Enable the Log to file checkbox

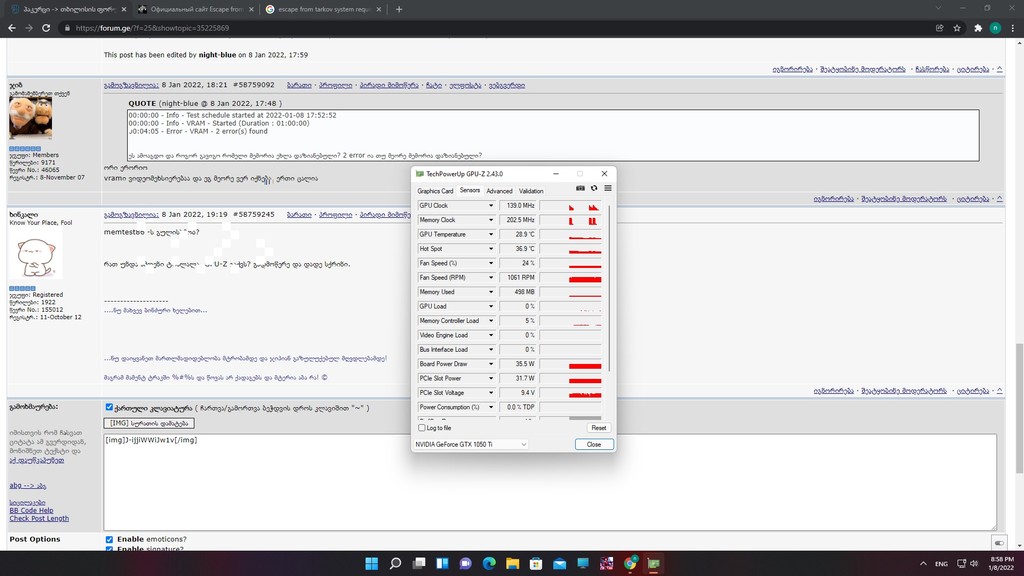tap(422, 428)
